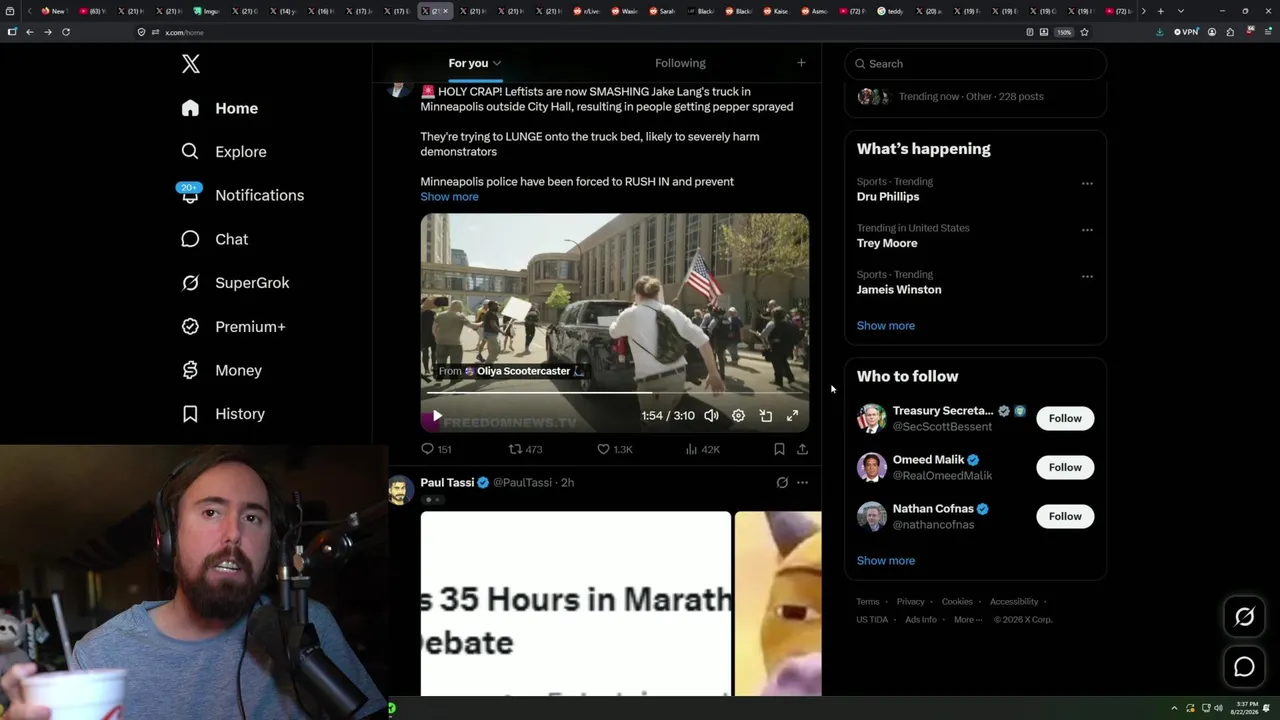Open the Dru Phillips trending topic
The width and height of the screenshot is (1280, 720).
pyautogui.click(x=888, y=197)
